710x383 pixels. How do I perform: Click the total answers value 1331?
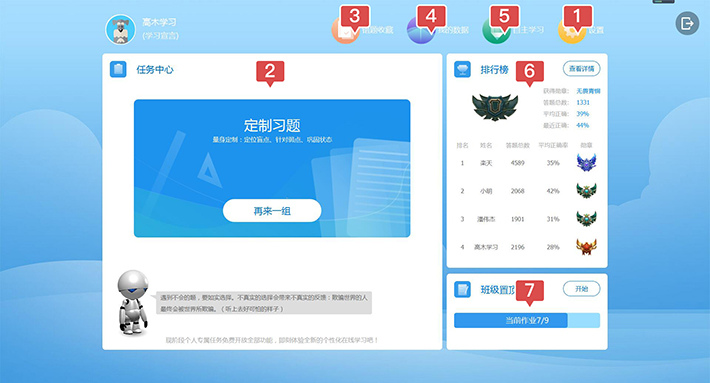tap(583, 102)
